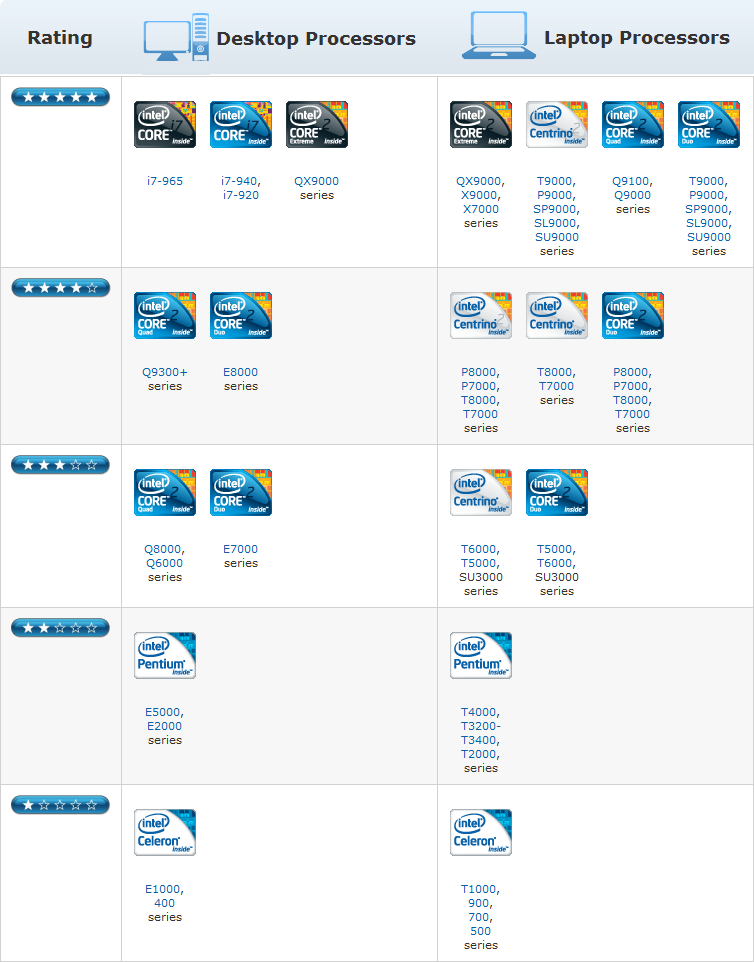Screen dimensions: 754x962
Task: Open the T1000 link
Action: click(x=479, y=890)
